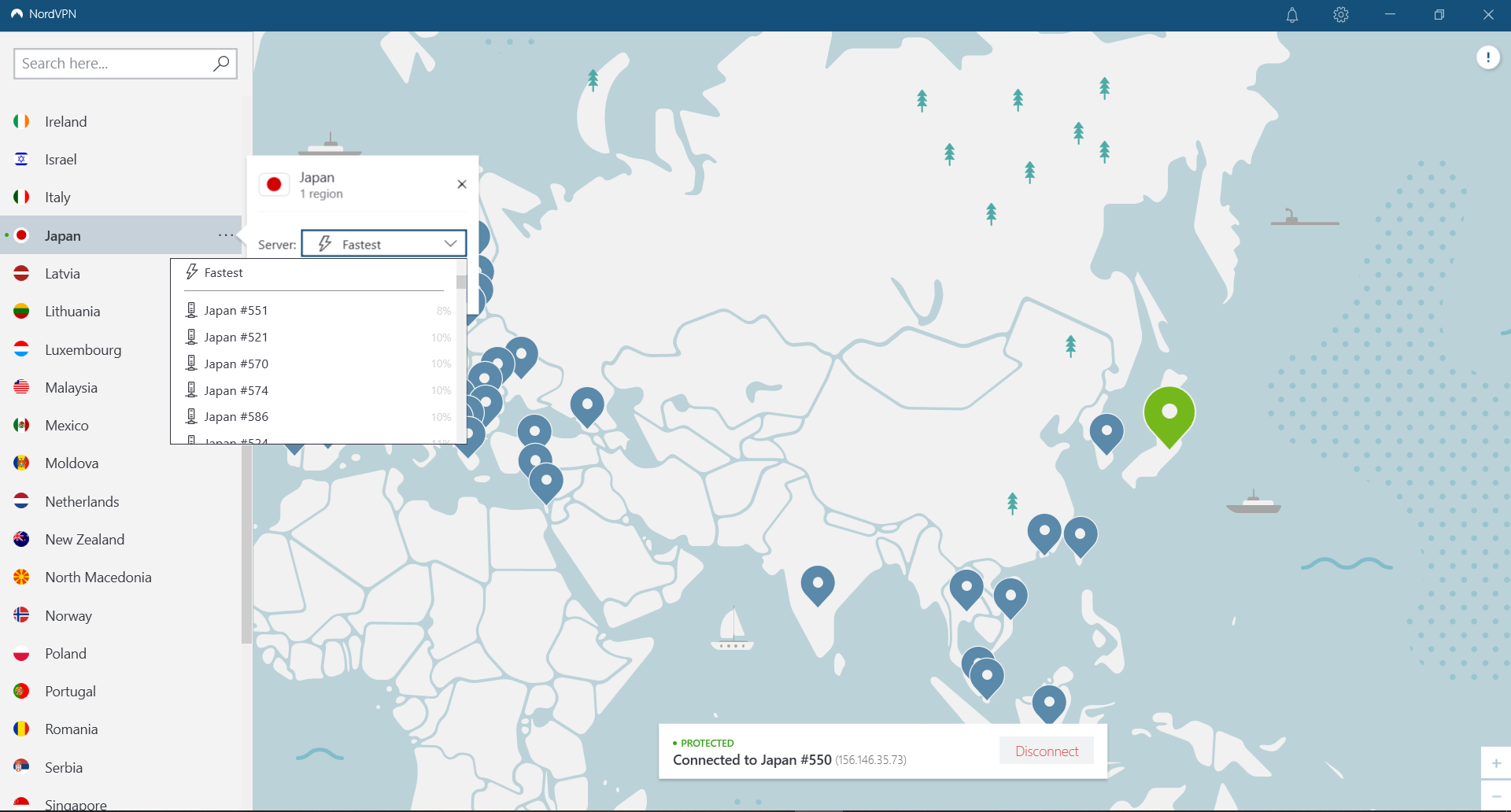Click the Thailand map pin
This screenshot has width=1511, height=812.
click(x=966, y=589)
